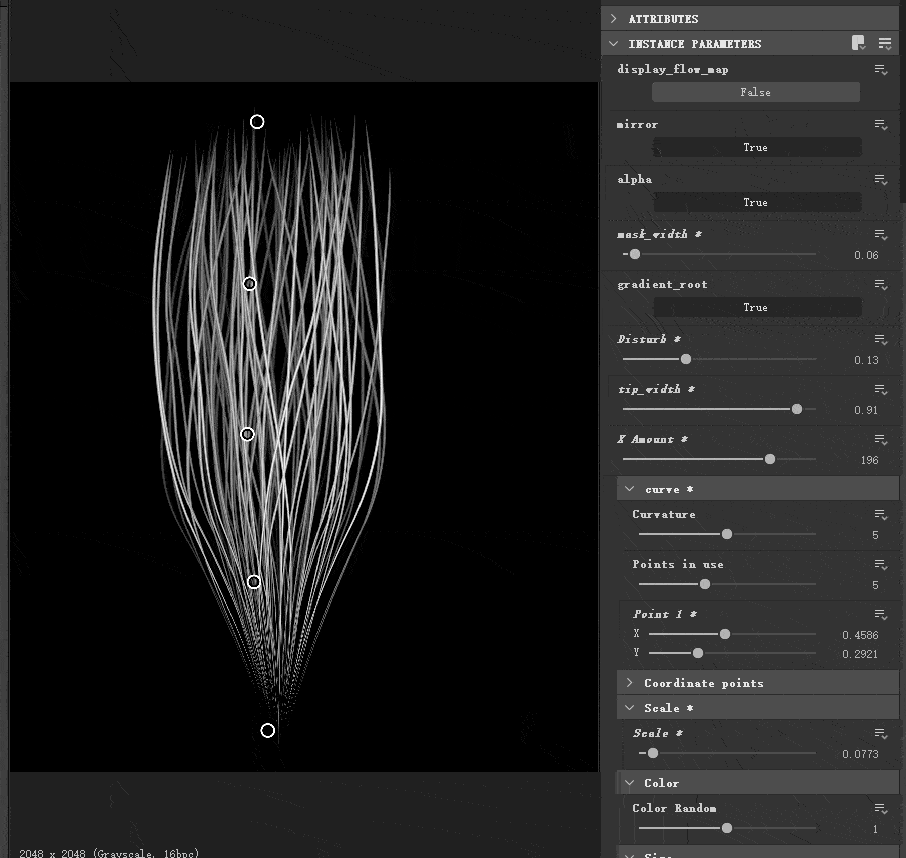Click the X Amount slider handle
The image size is (906, 858).
pos(770,459)
